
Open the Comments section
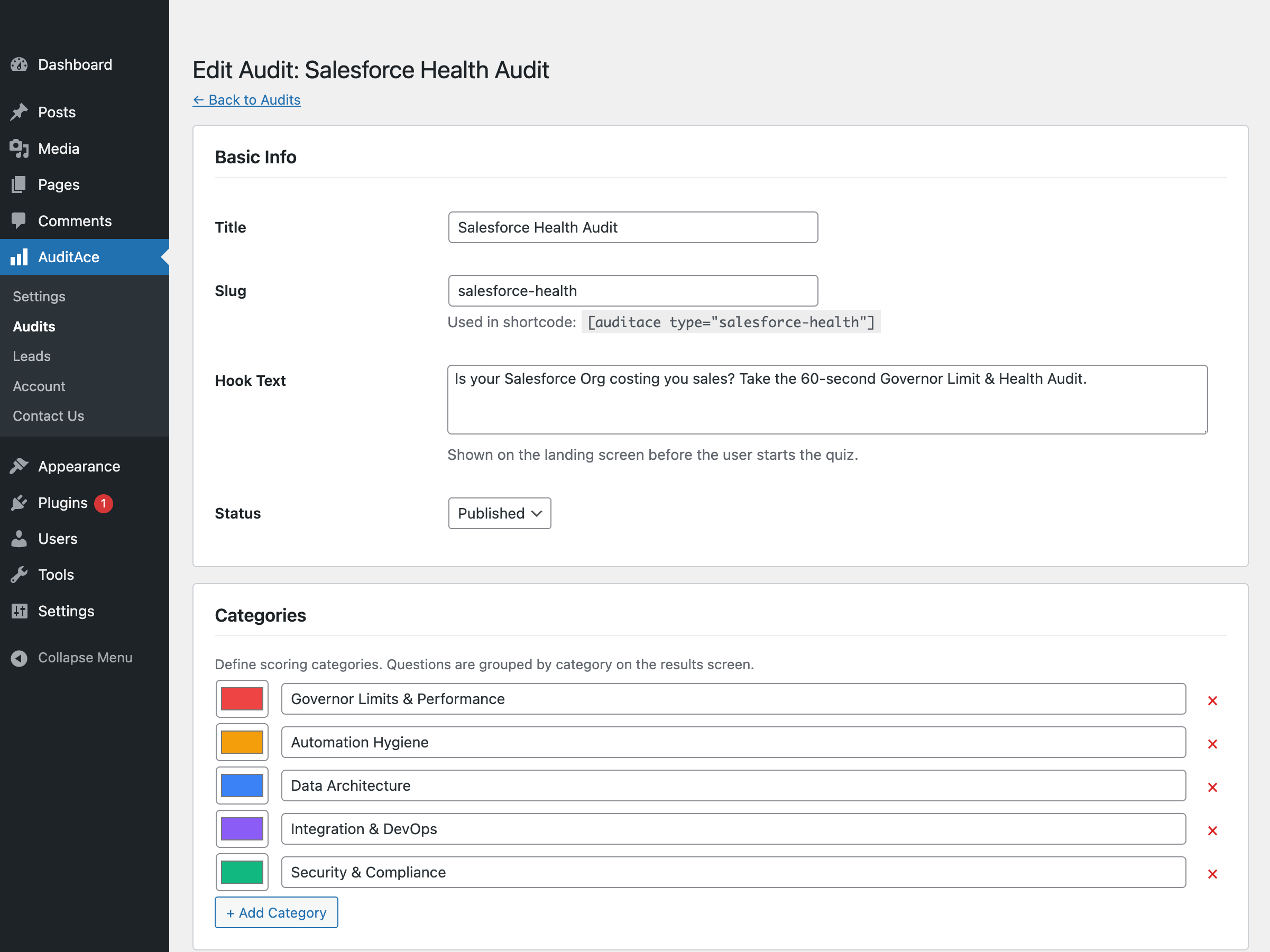[x=20, y=220]
